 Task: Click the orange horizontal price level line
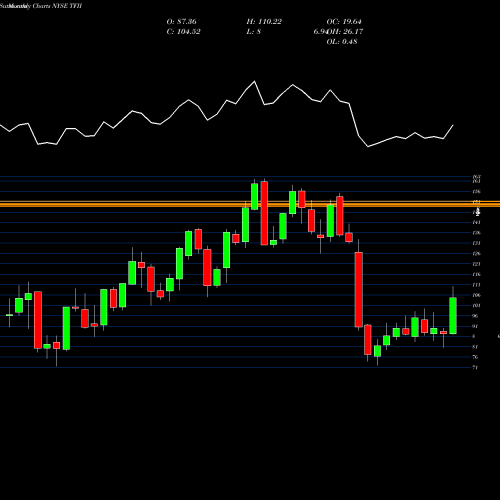tap(250, 204)
